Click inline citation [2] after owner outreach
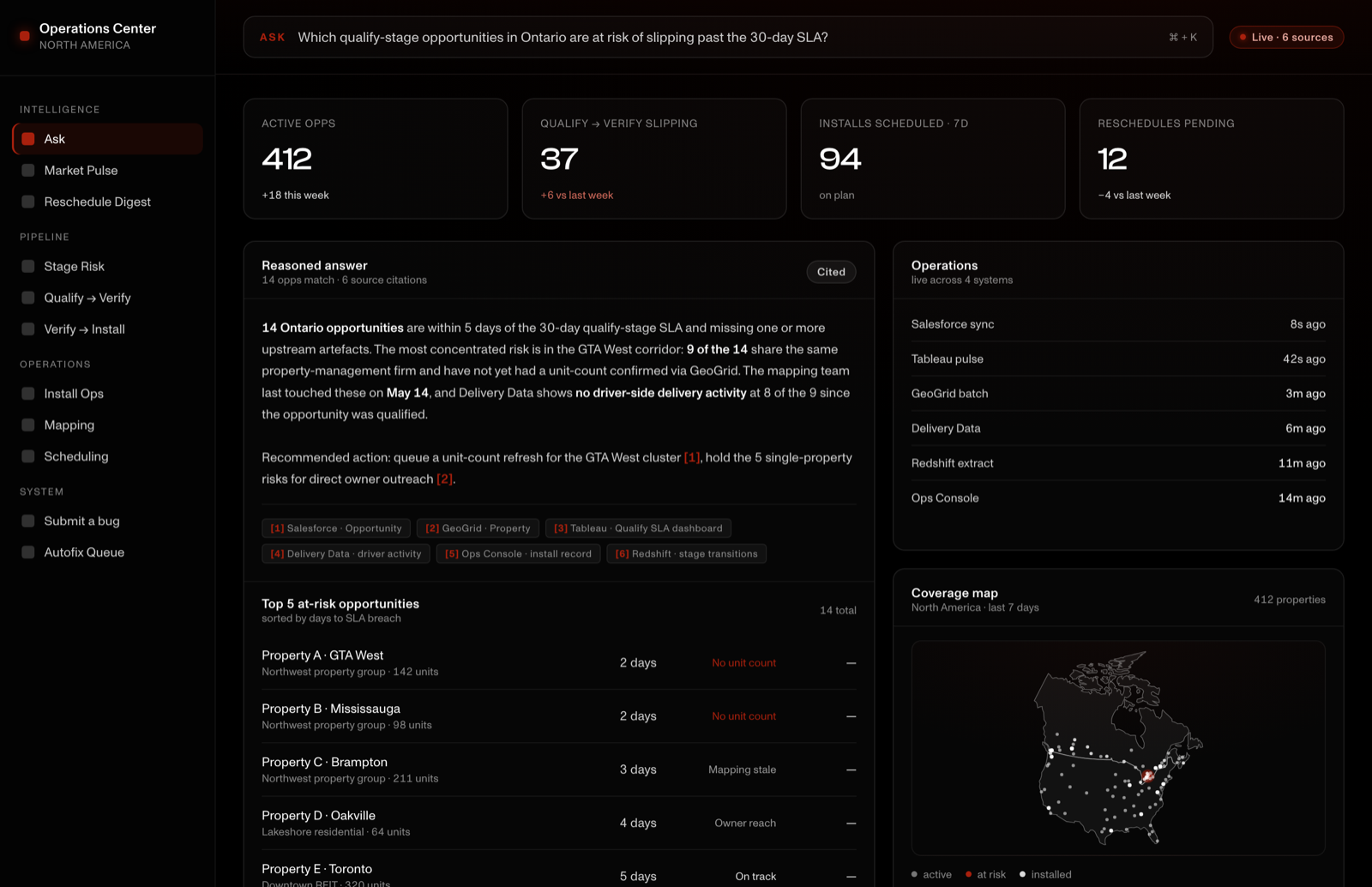The height and width of the screenshot is (887, 1372). pos(444,479)
